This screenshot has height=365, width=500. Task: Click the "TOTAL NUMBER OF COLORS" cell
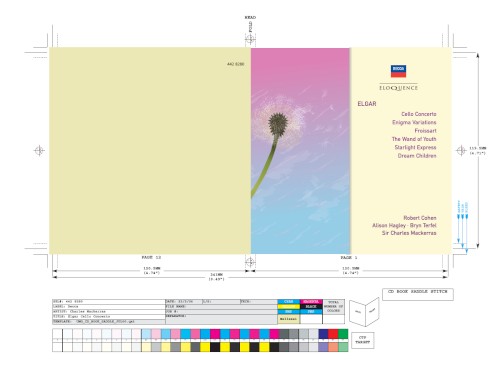[x=334, y=307]
